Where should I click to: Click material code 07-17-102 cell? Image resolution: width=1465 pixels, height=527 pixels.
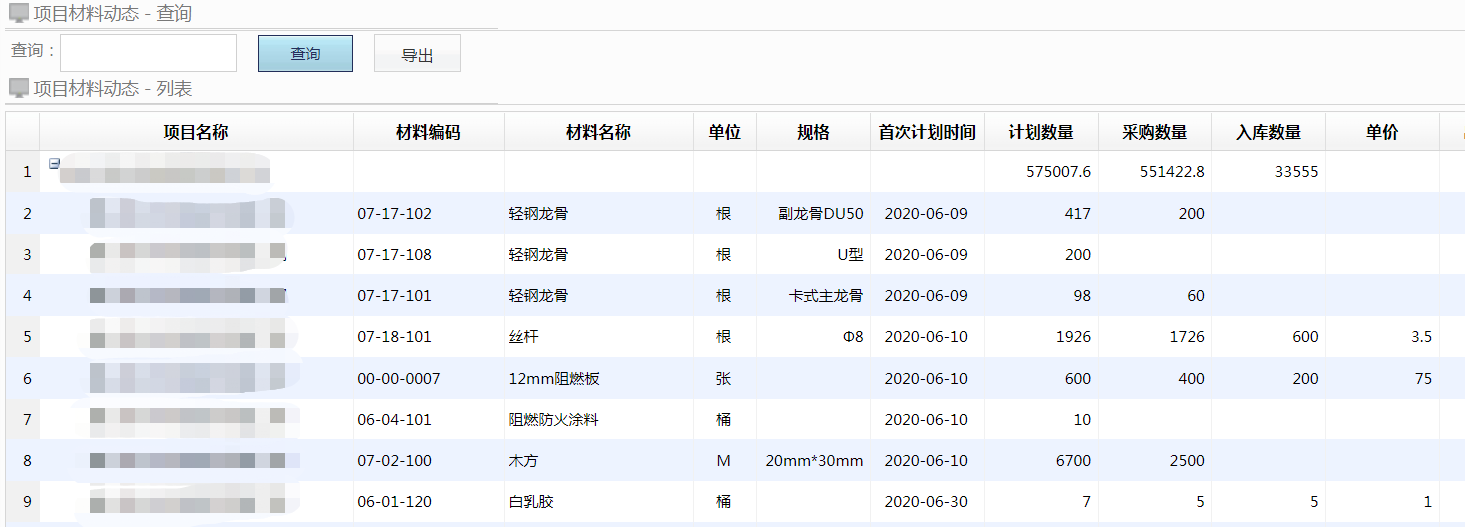tap(394, 213)
